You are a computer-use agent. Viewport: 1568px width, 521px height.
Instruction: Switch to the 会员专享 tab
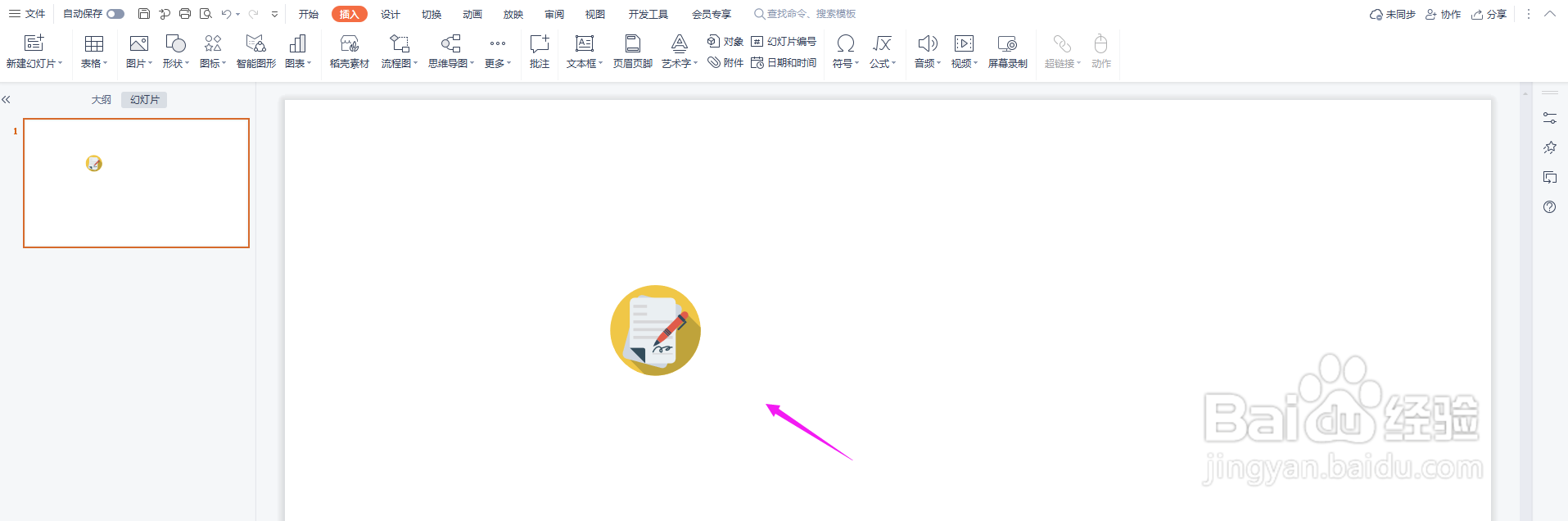(712, 14)
